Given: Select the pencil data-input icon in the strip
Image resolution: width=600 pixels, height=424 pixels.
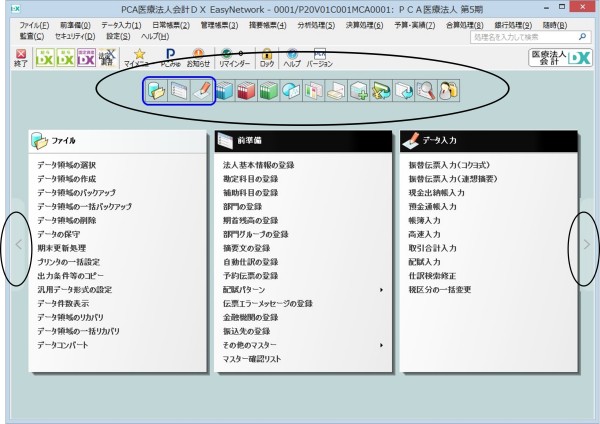Looking at the screenshot, I should pyautogui.click(x=202, y=91).
